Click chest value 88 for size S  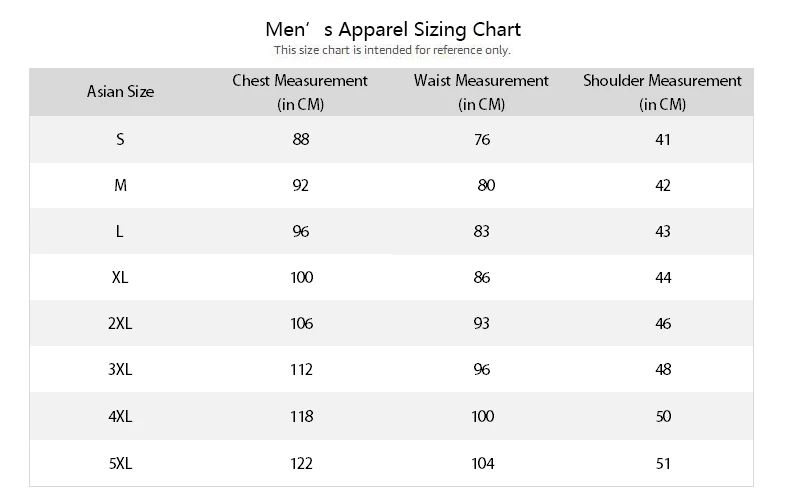point(301,139)
